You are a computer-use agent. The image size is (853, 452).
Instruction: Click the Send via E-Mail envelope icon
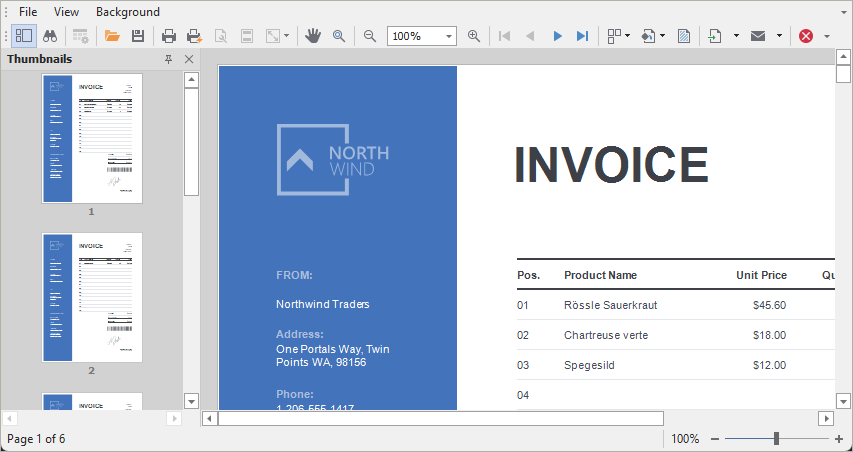pos(758,36)
